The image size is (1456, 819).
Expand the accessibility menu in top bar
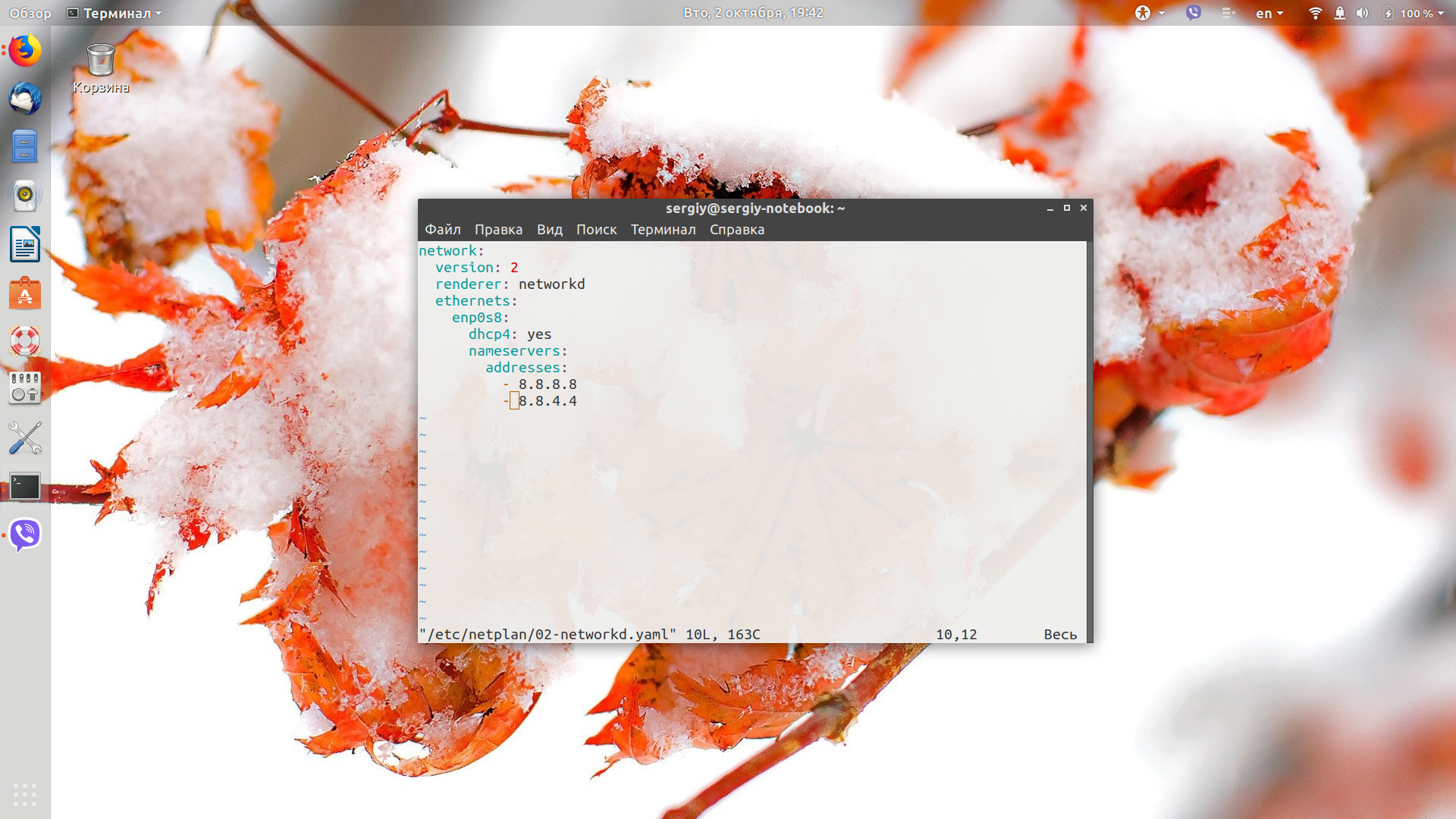(1150, 13)
